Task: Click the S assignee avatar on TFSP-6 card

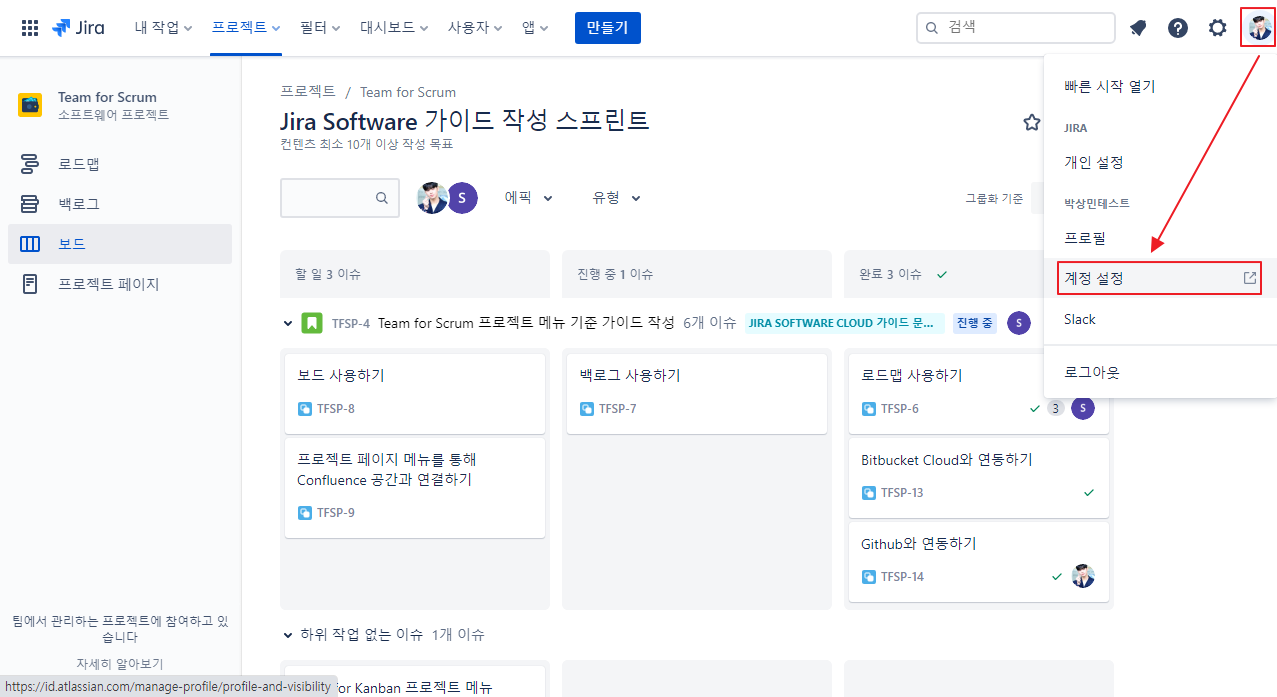Action: point(1083,408)
